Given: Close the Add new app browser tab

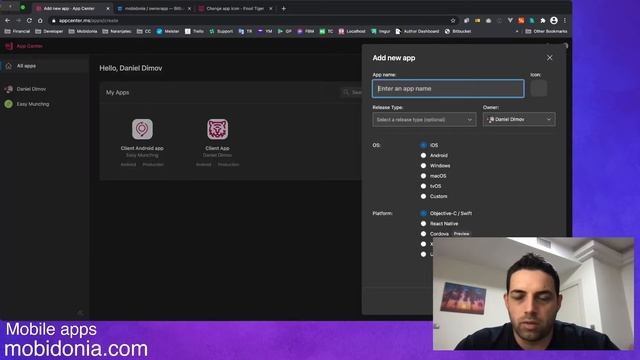Looking at the screenshot, I should point(108,8).
